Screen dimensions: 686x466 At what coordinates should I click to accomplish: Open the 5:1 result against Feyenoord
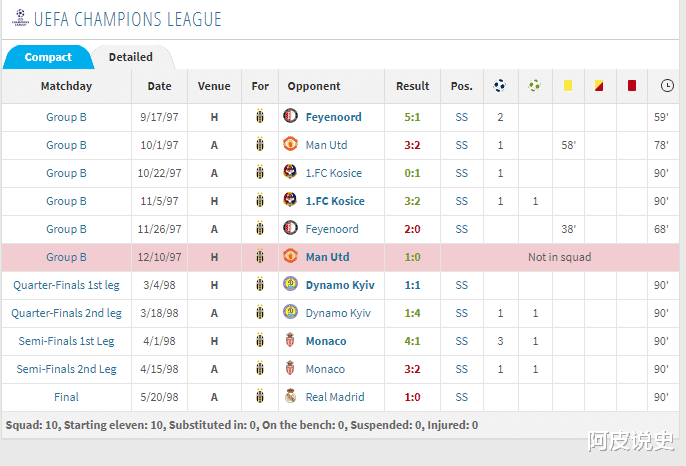click(x=412, y=117)
